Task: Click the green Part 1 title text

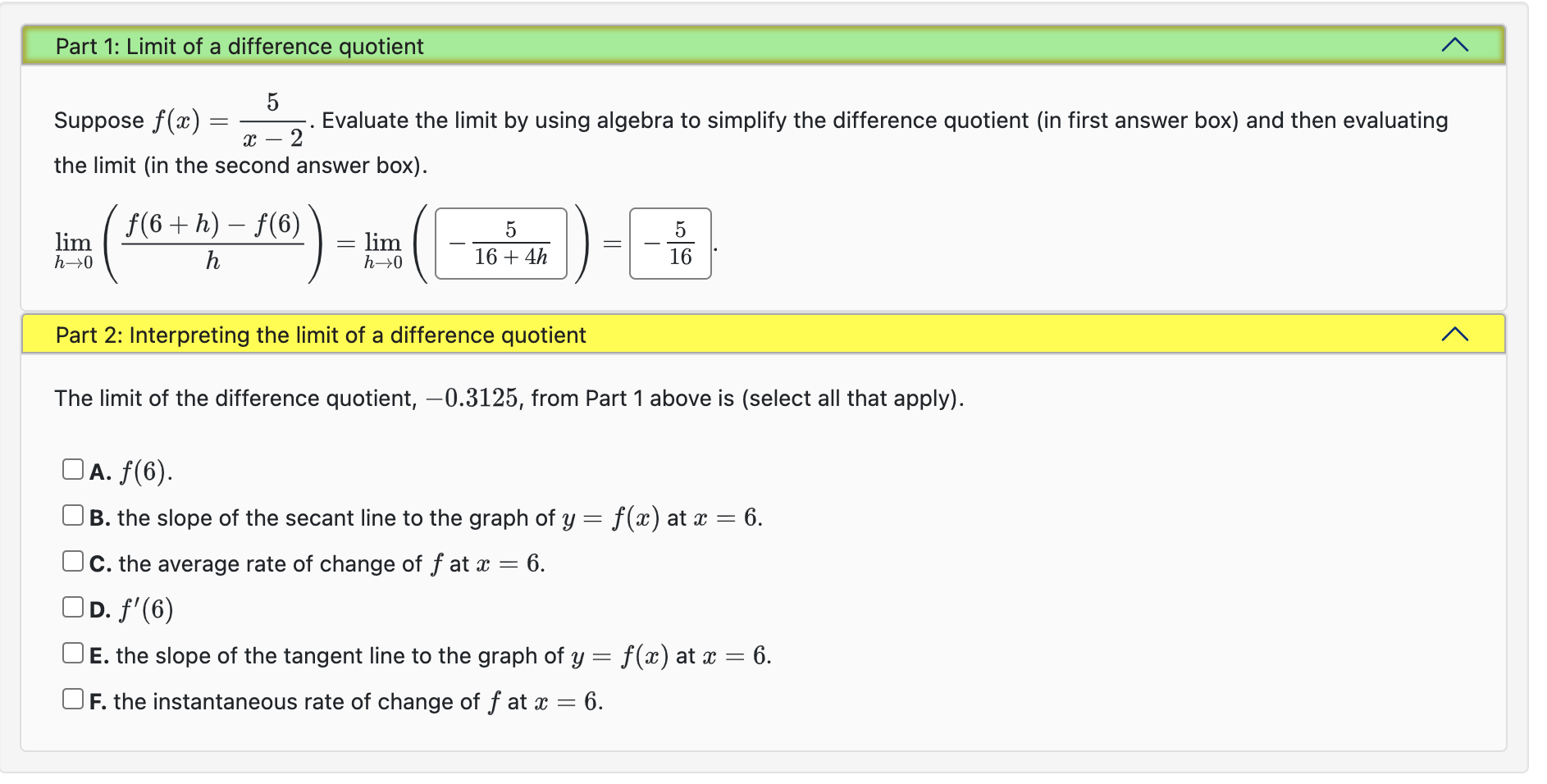Action: [238, 47]
